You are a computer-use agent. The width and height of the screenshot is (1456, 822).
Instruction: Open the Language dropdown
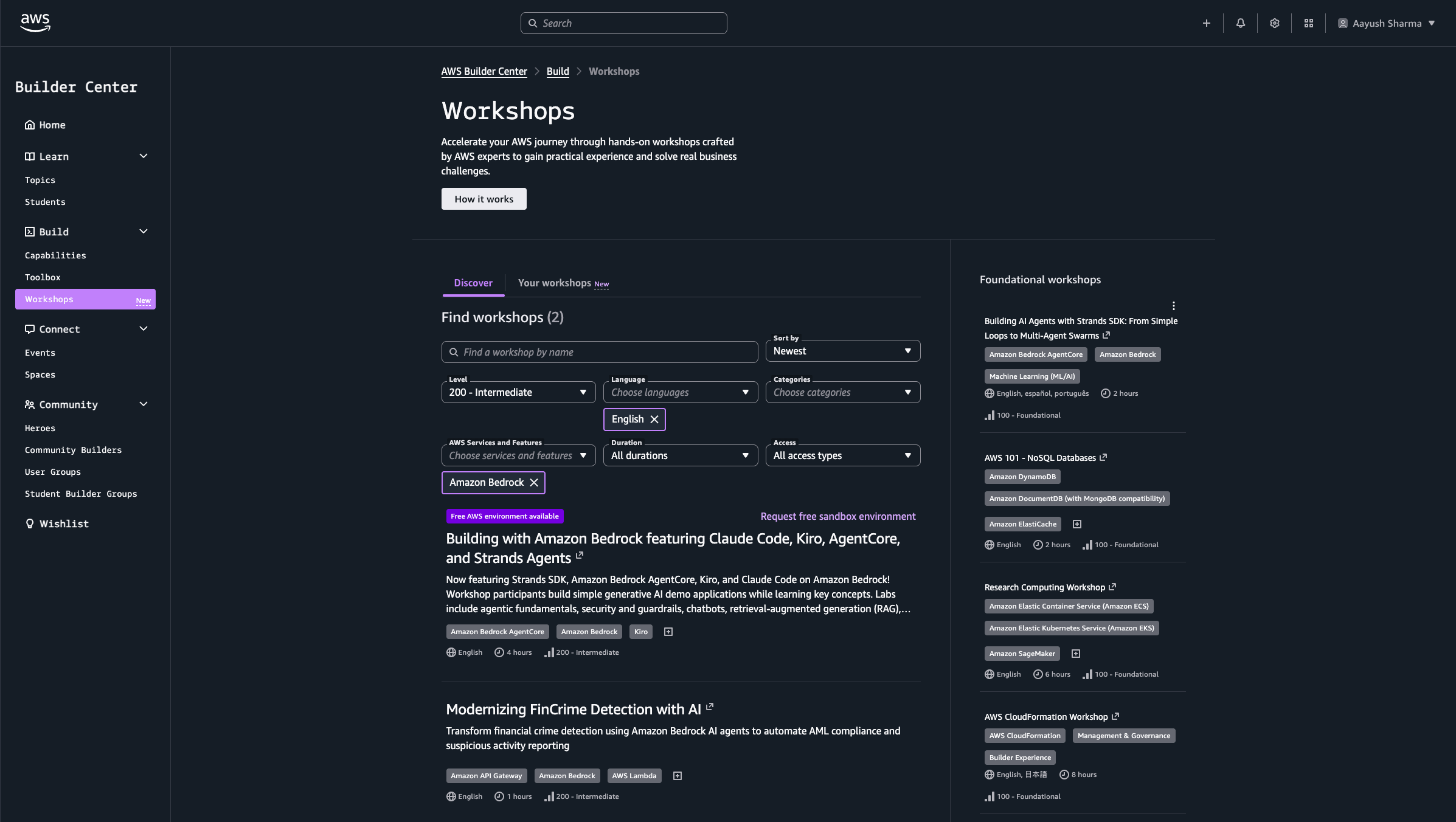[681, 392]
